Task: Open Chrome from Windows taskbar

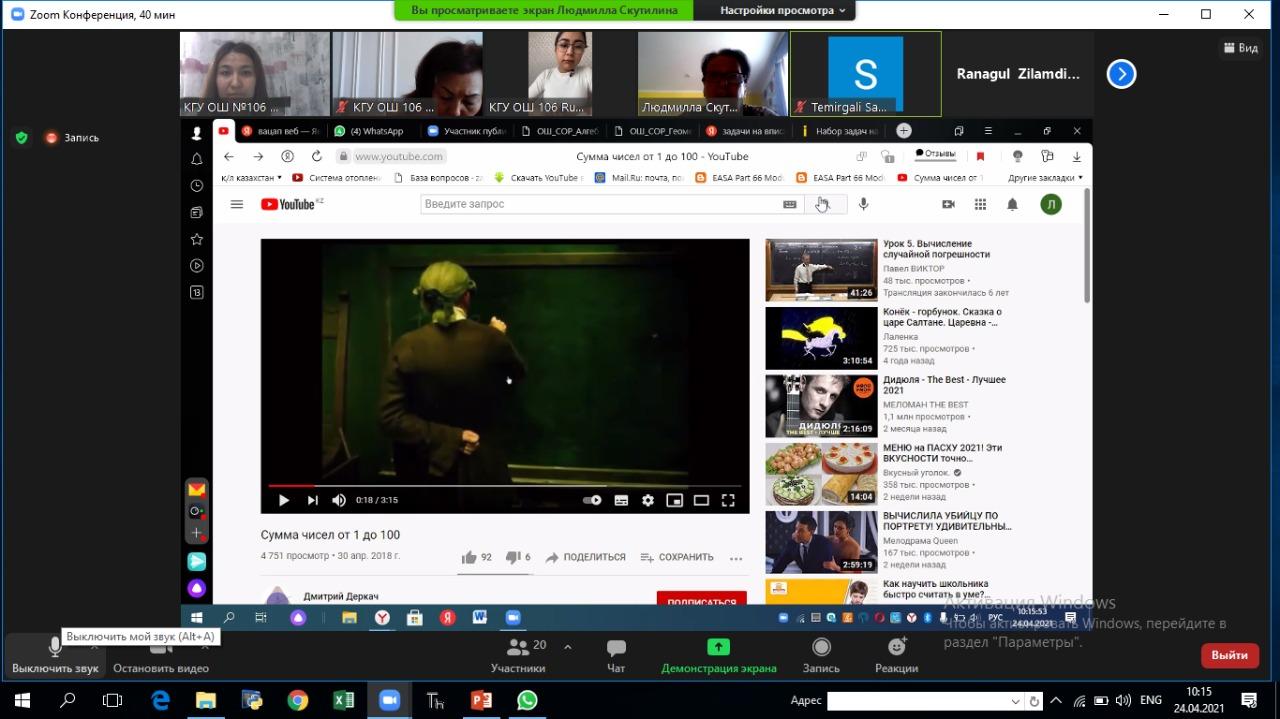Action: click(297, 700)
